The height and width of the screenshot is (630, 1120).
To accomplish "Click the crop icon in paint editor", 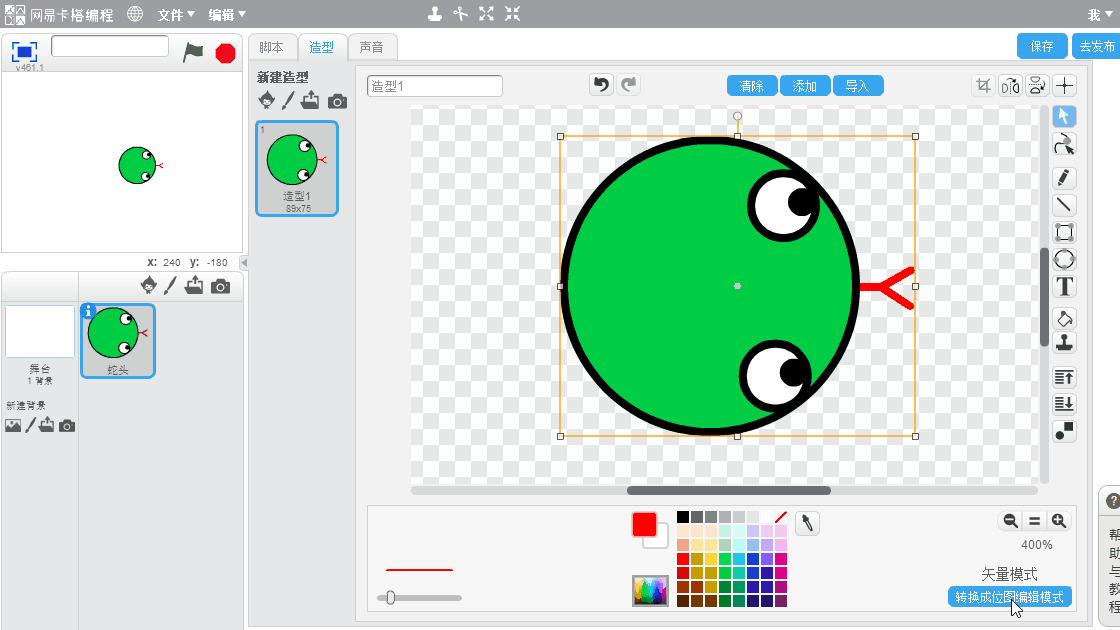I will coord(984,86).
